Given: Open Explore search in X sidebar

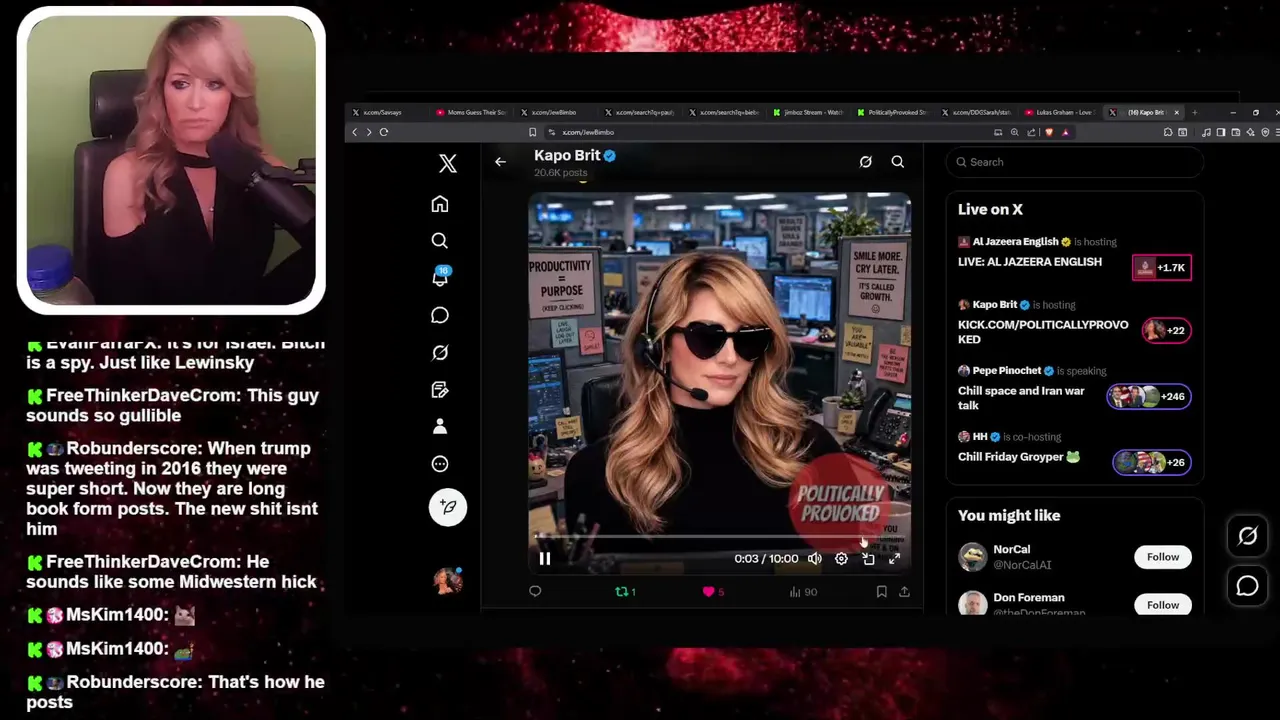Looking at the screenshot, I should [440, 241].
